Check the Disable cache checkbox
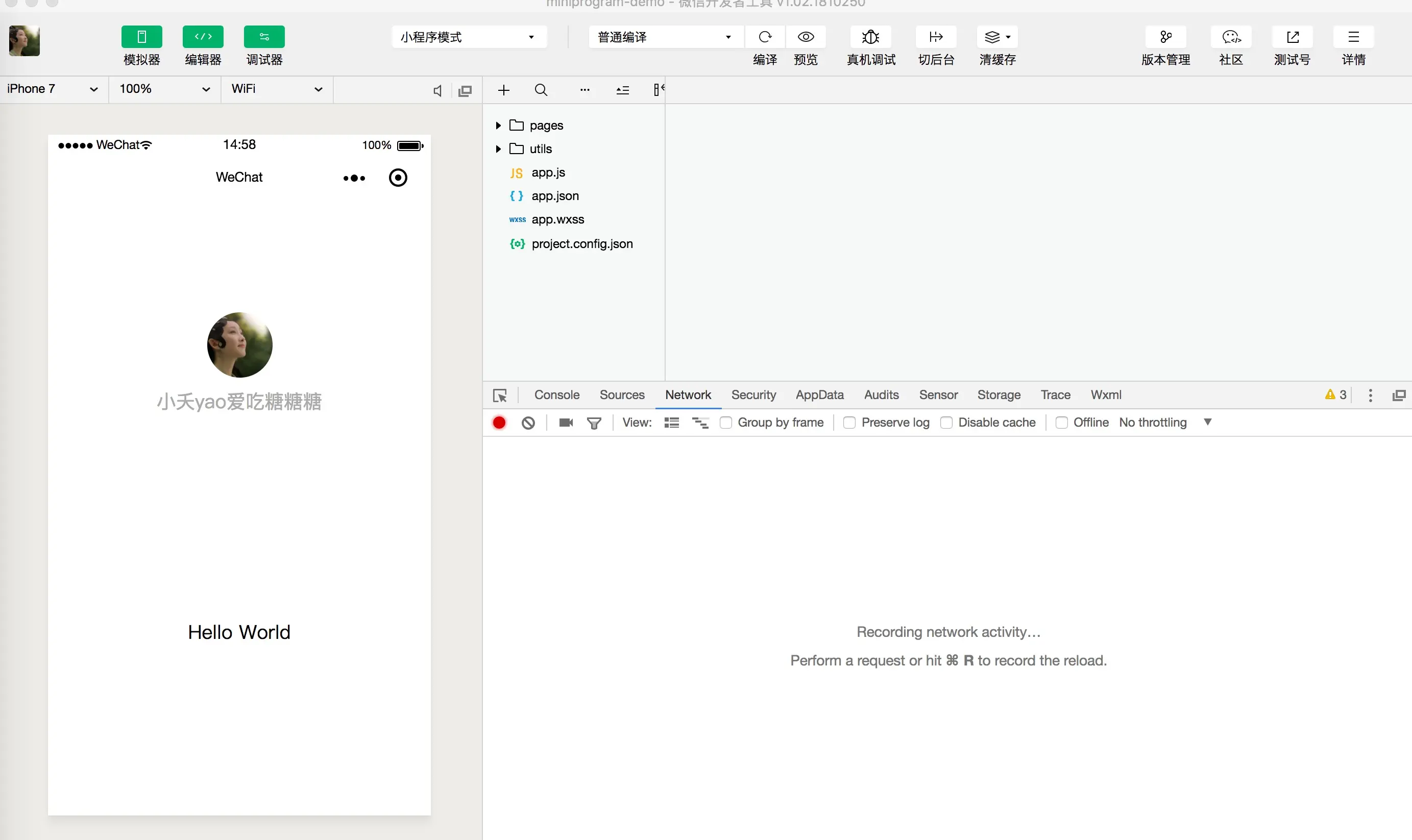Image resolution: width=1412 pixels, height=840 pixels. coord(945,423)
